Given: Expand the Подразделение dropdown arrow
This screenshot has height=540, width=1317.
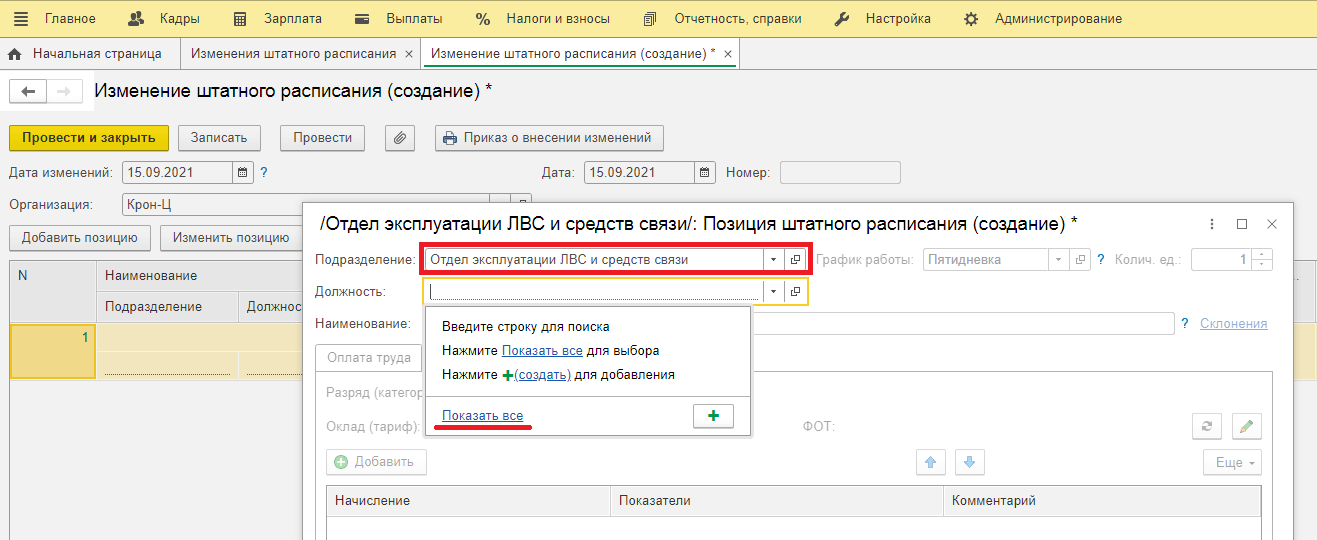Looking at the screenshot, I should point(773,259).
